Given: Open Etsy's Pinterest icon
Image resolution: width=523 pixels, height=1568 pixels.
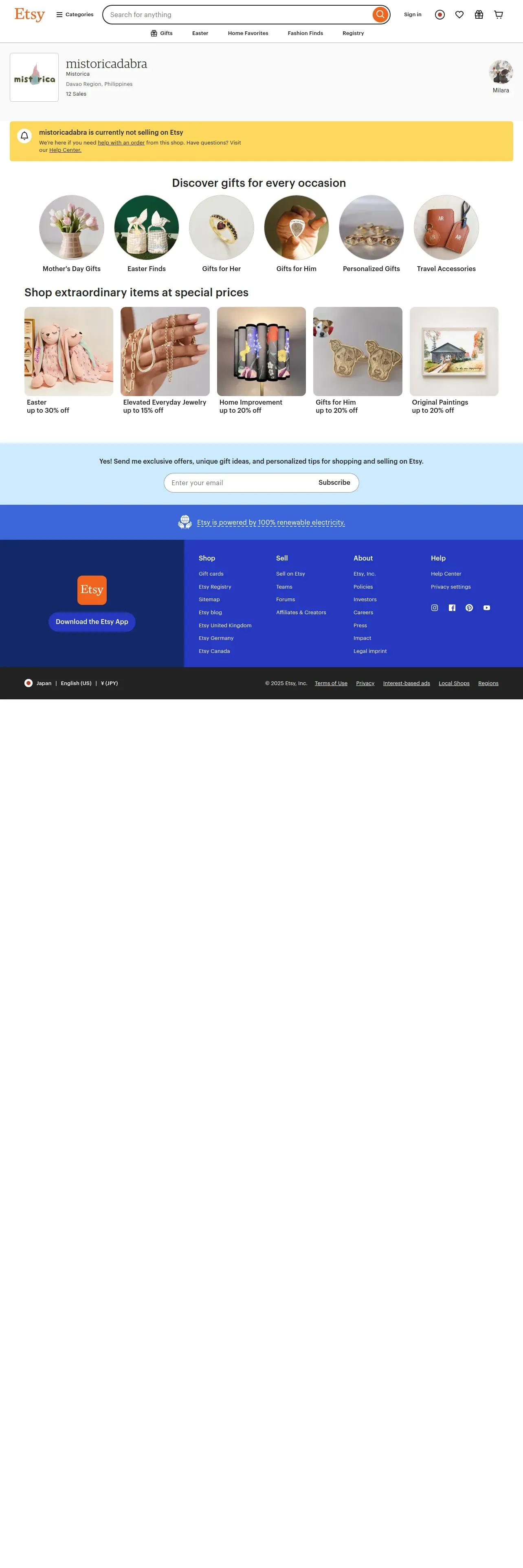Looking at the screenshot, I should (x=469, y=608).
